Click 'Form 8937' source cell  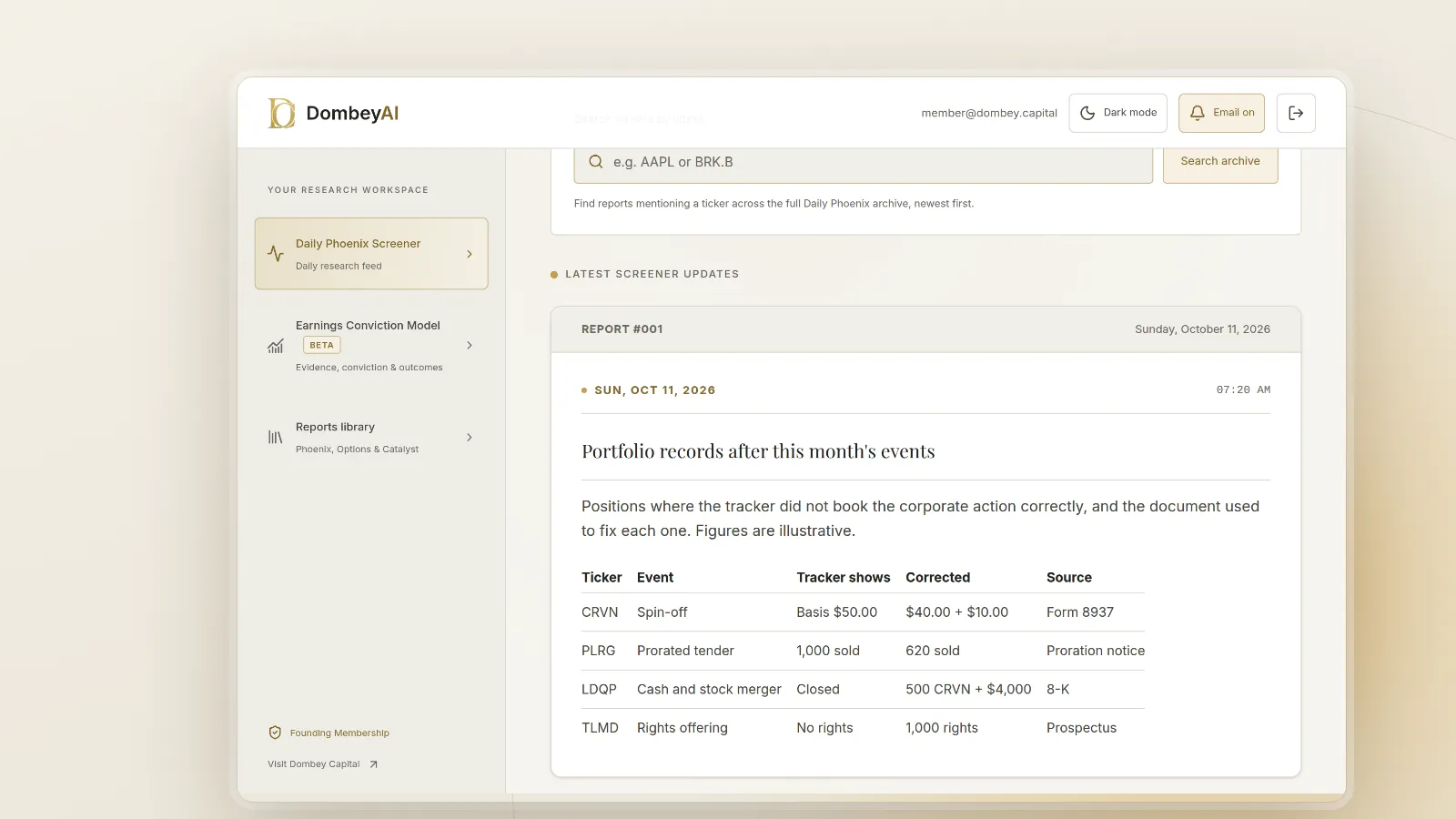1080,612
